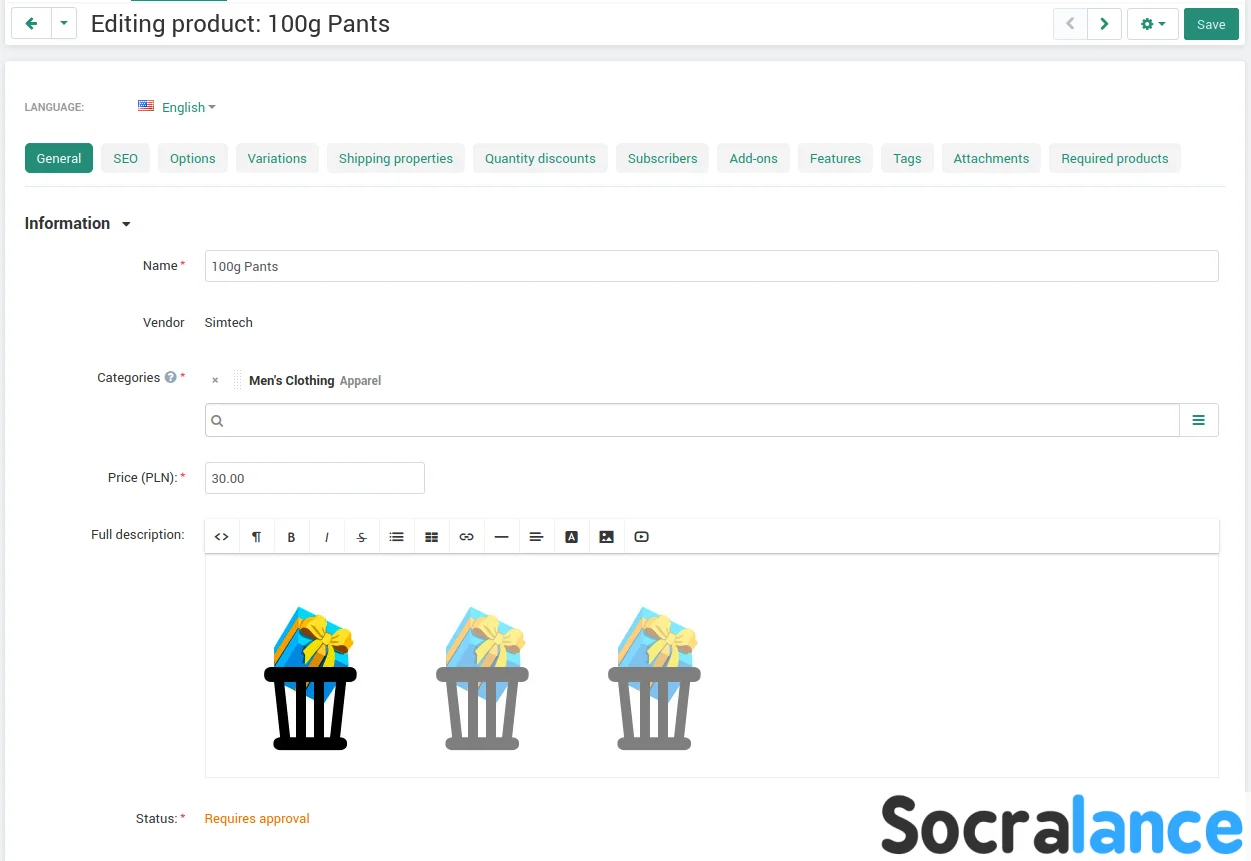This screenshot has width=1251, height=861.
Task: Open the Tags tab
Action: [x=908, y=158]
